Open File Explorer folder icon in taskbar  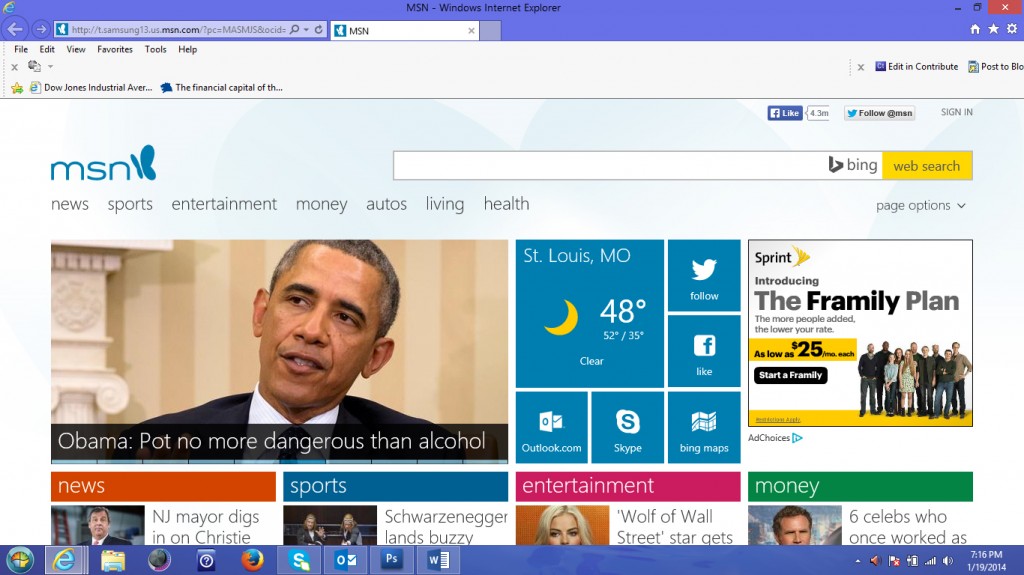point(113,561)
